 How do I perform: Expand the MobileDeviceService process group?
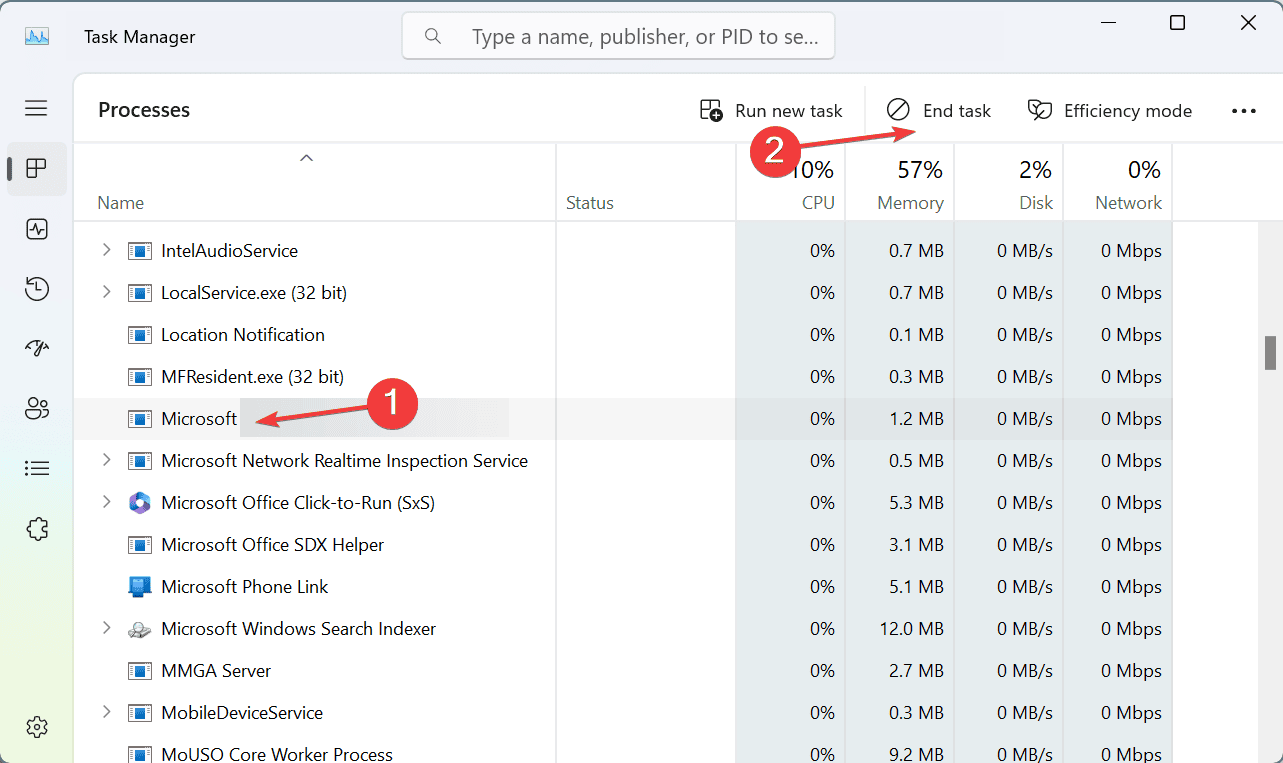click(107, 713)
